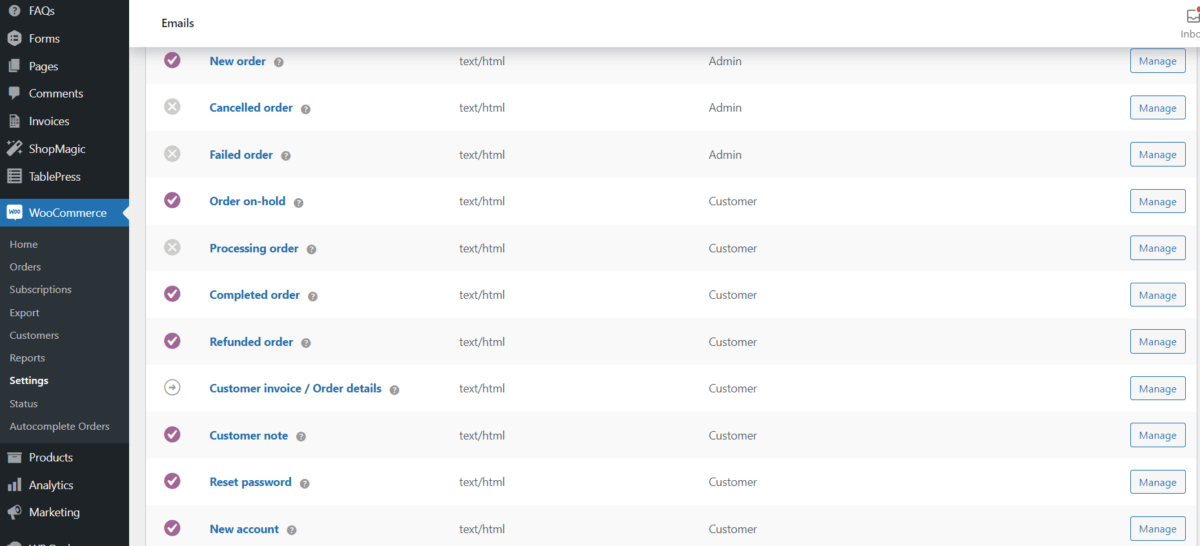Click ShopMagic icon in sidebar
Viewport: 1200px width, 546px height.
(x=14, y=149)
